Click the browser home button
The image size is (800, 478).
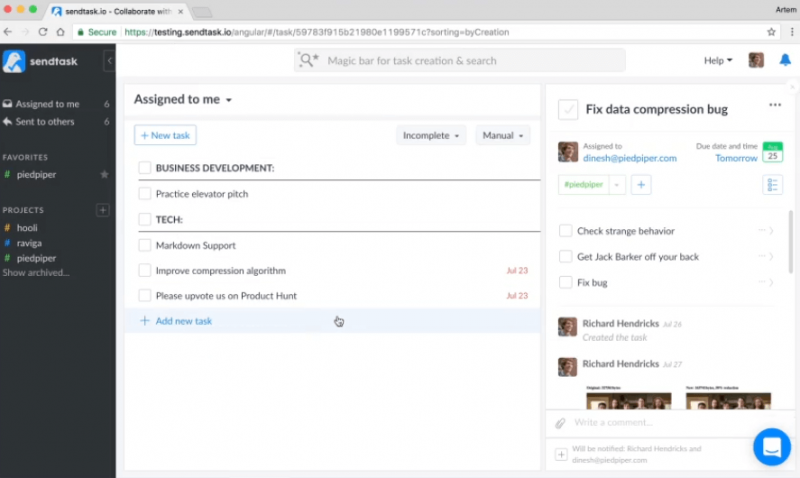(x=60, y=32)
